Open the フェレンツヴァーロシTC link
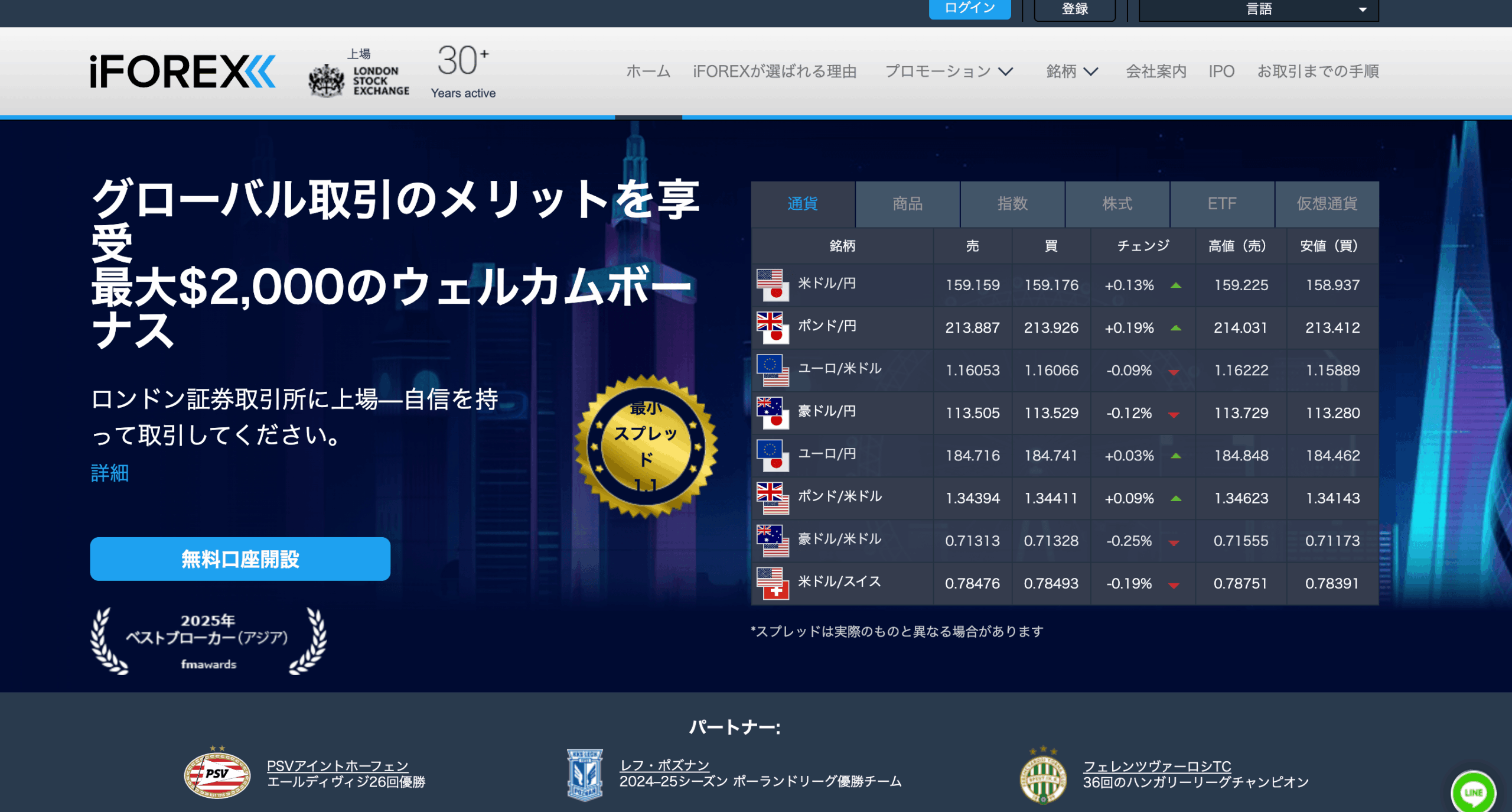The image size is (1512, 812). 1157,766
